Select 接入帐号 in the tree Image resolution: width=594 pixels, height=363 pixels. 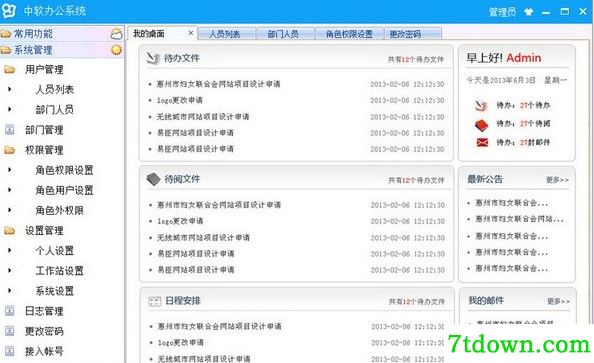[x=44, y=351]
